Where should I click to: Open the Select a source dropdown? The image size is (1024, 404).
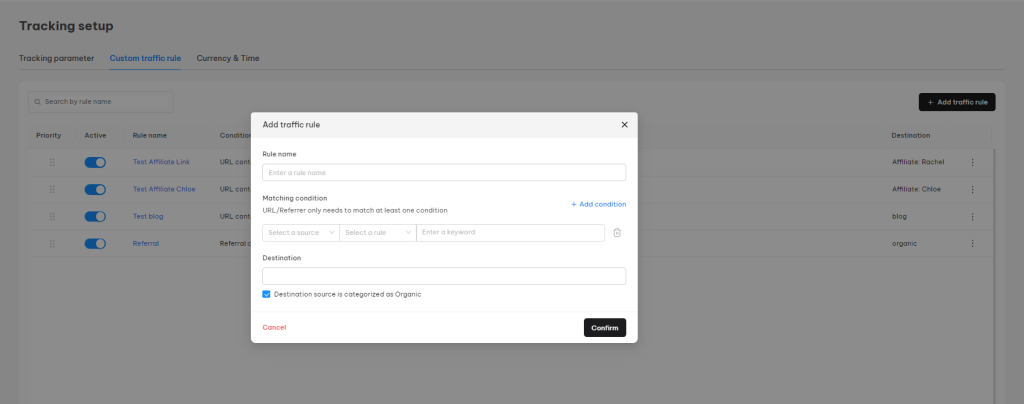point(300,232)
